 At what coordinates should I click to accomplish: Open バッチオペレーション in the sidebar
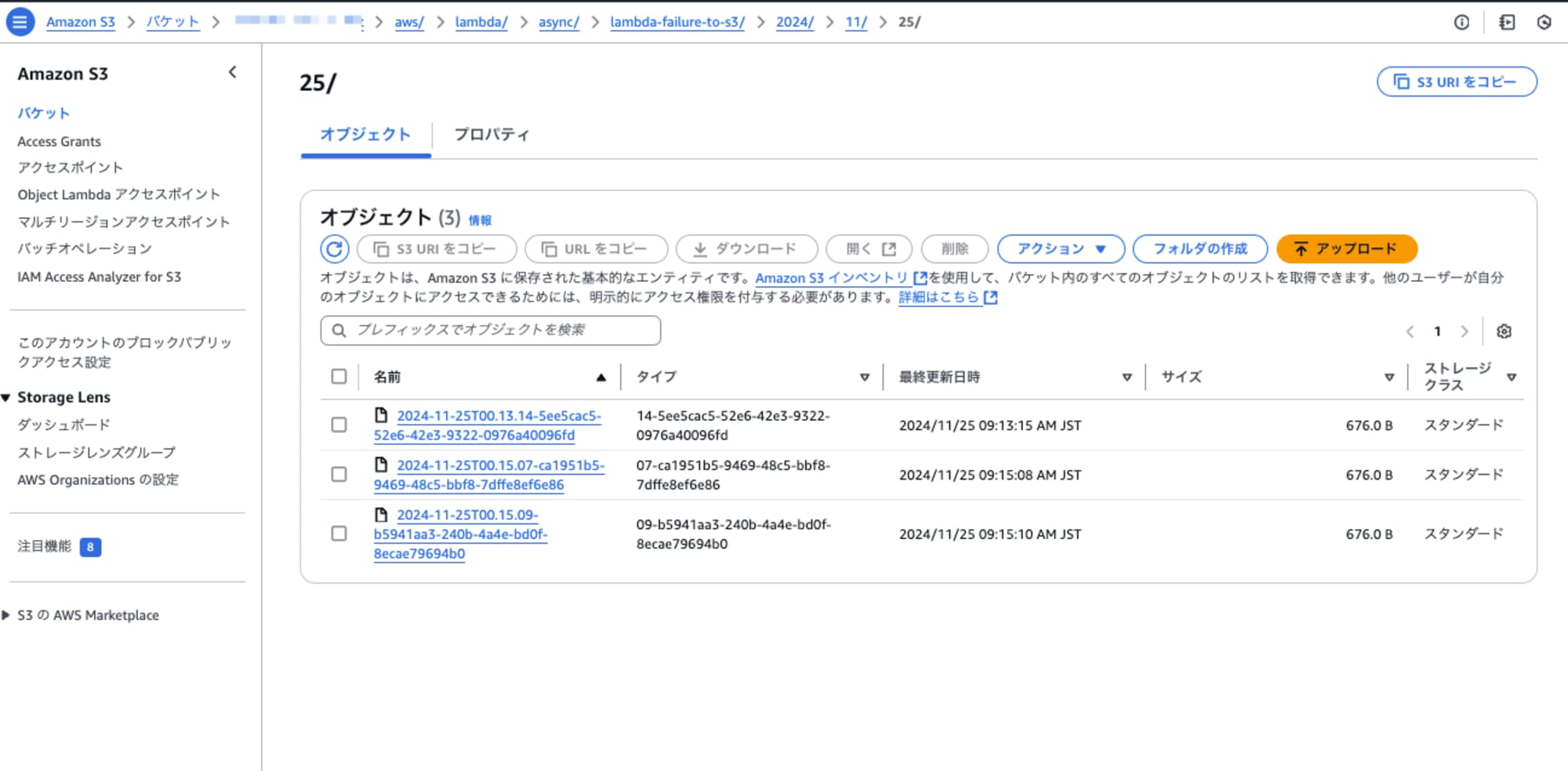pos(85,249)
